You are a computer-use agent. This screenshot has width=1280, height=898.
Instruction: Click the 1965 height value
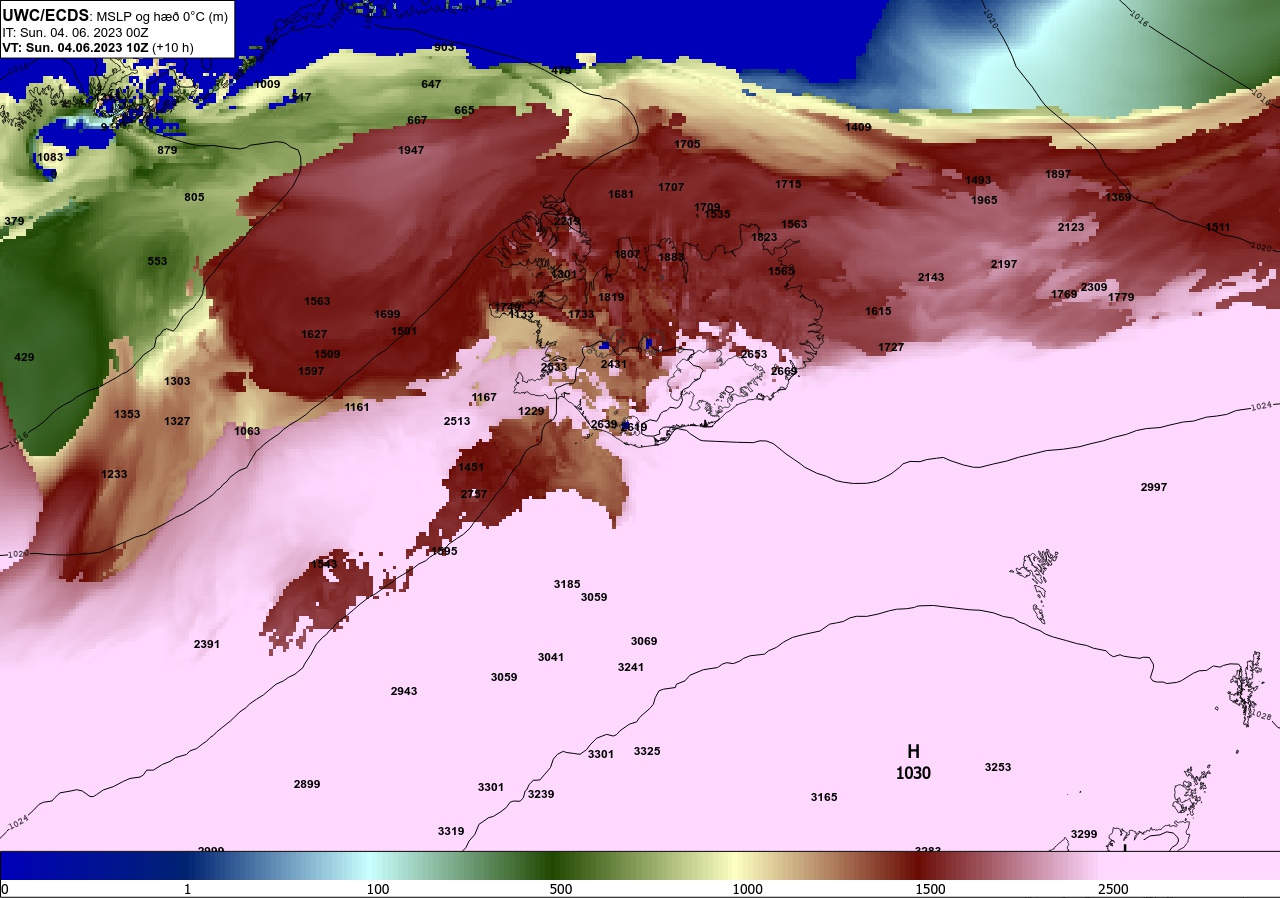pyautogui.click(x=984, y=200)
